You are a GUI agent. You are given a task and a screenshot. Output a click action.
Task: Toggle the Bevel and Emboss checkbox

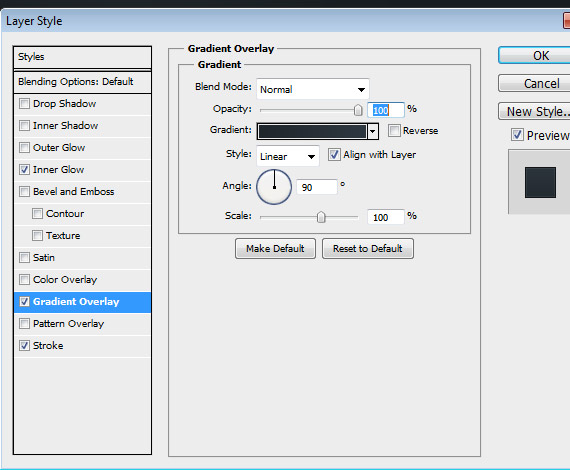tap(24, 192)
